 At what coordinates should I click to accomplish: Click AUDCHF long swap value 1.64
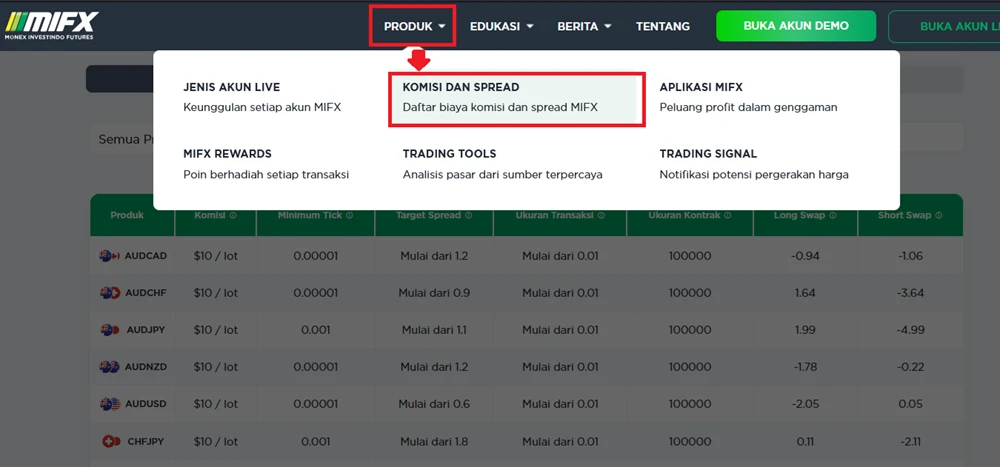click(x=805, y=293)
